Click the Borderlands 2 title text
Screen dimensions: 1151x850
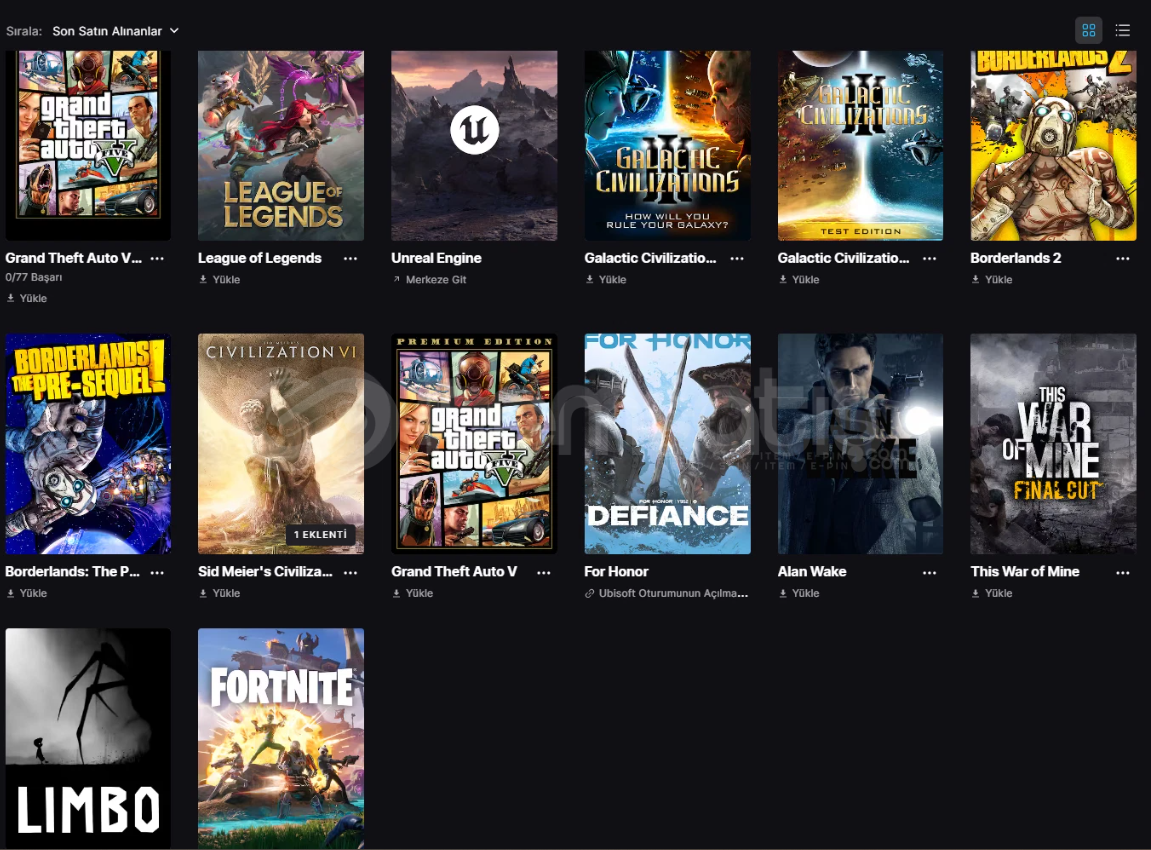1016,258
